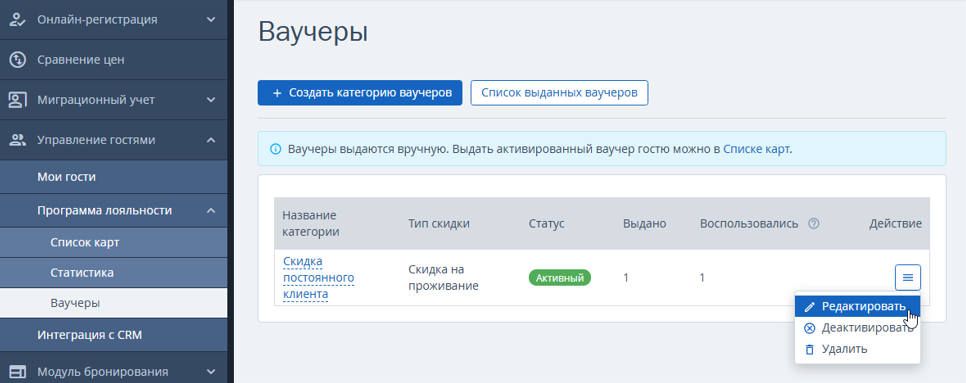Follow the Списке карт link in the notice
The image size is (966, 383).
point(756,149)
